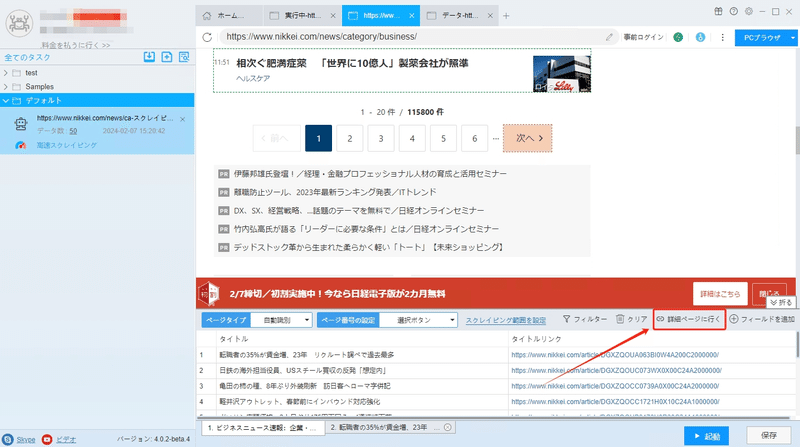This screenshot has height=447, width=800.
Task: Open the 自動識別 page type dropdown
Action: click(281, 320)
